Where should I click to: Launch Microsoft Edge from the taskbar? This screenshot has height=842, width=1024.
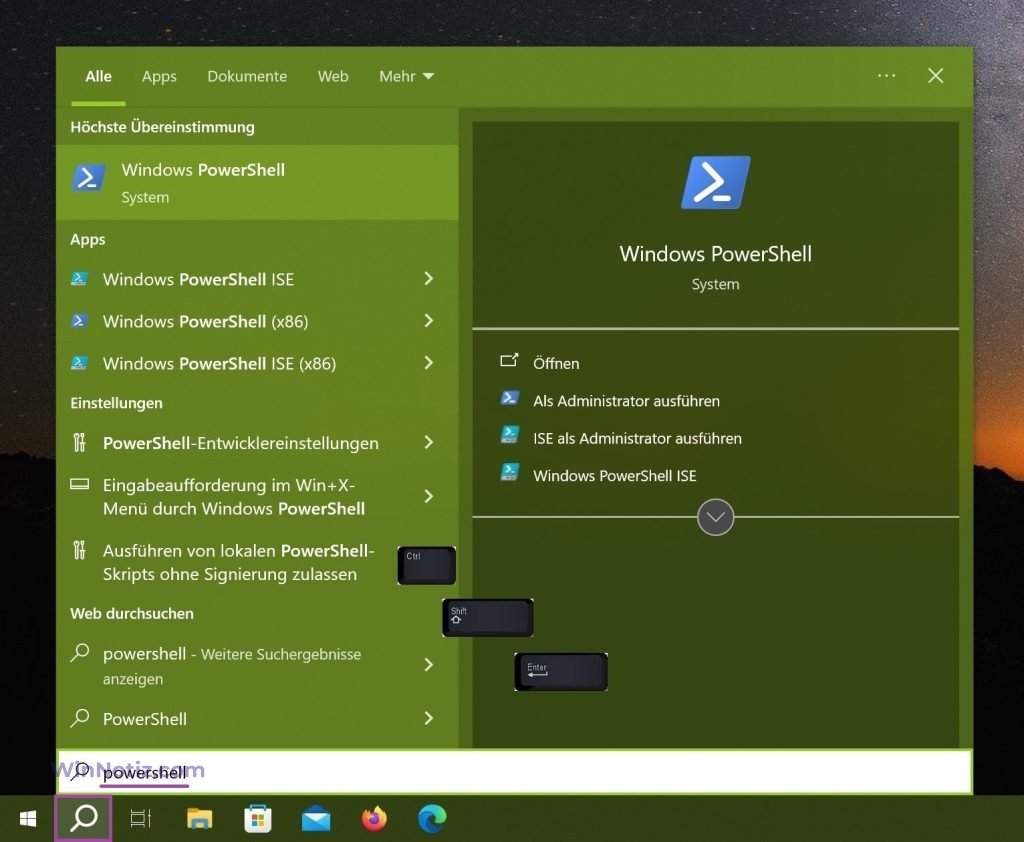[x=432, y=818]
